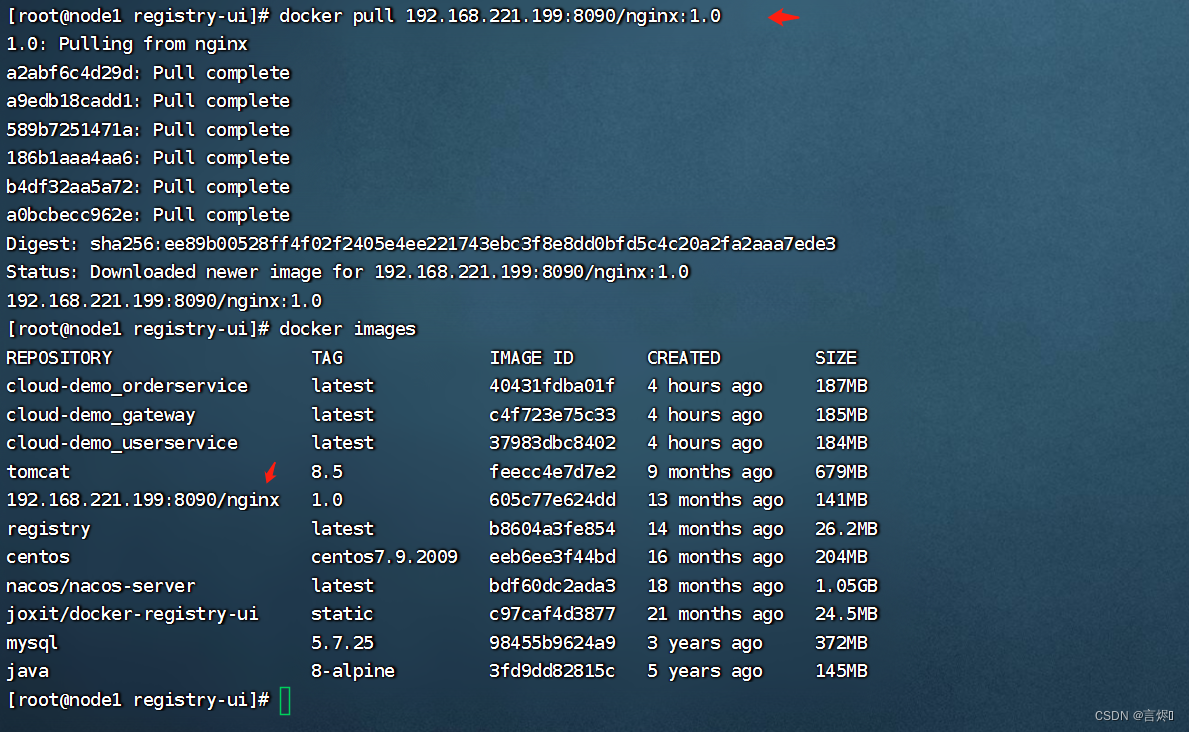The image size is (1189, 732).
Task: Click layer 589b7251471a Pull complete line
Action: pos(148,130)
